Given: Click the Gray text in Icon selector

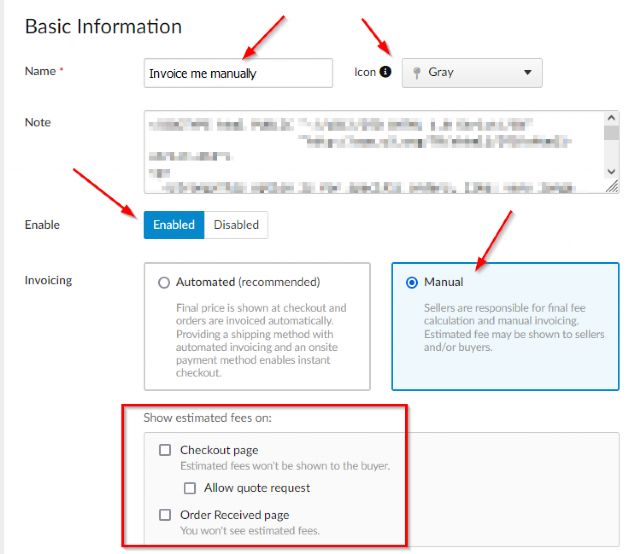Looking at the screenshot, I should (x=441, y=73).
